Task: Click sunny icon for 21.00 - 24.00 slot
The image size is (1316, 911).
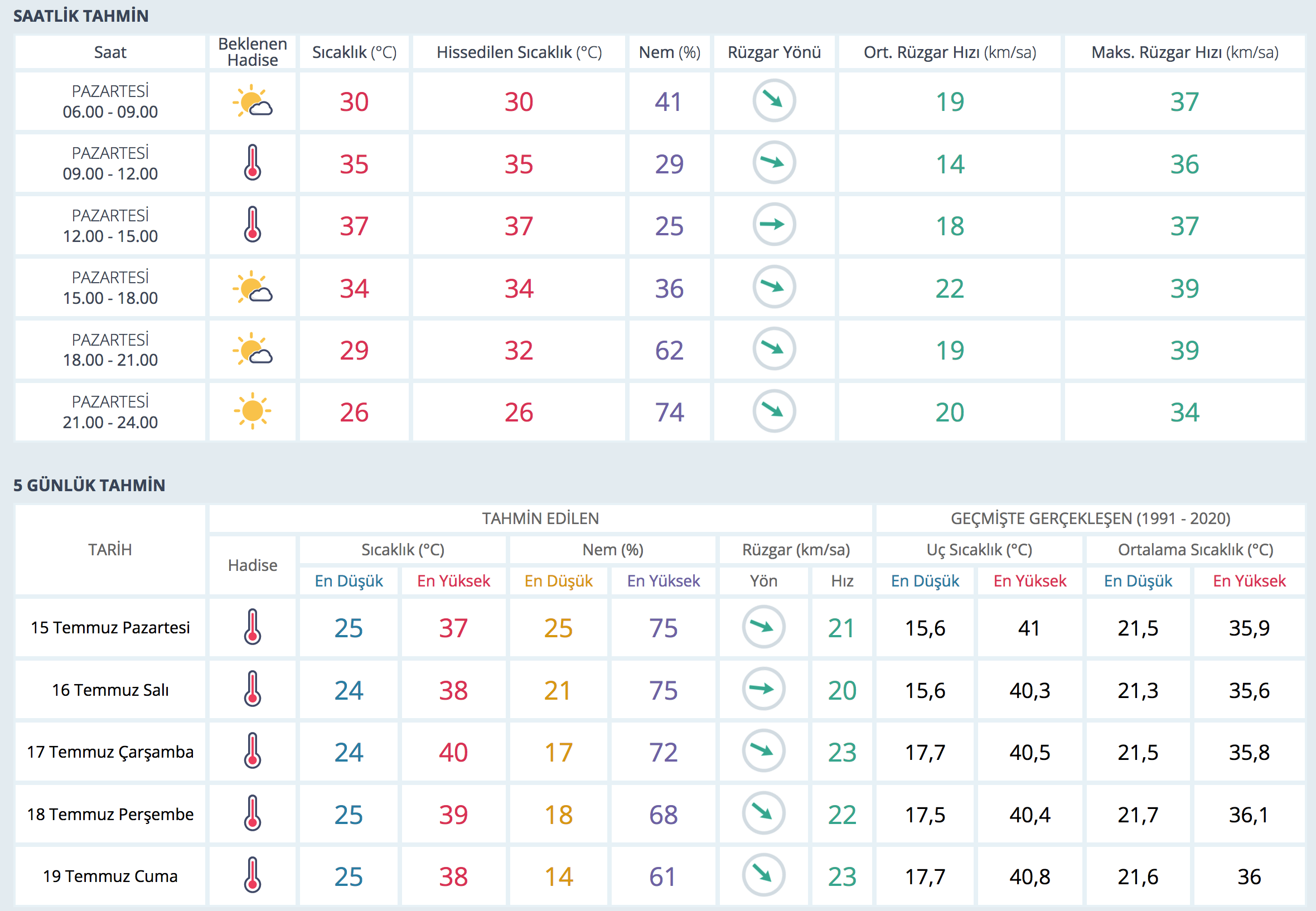Action: (253, 411)
